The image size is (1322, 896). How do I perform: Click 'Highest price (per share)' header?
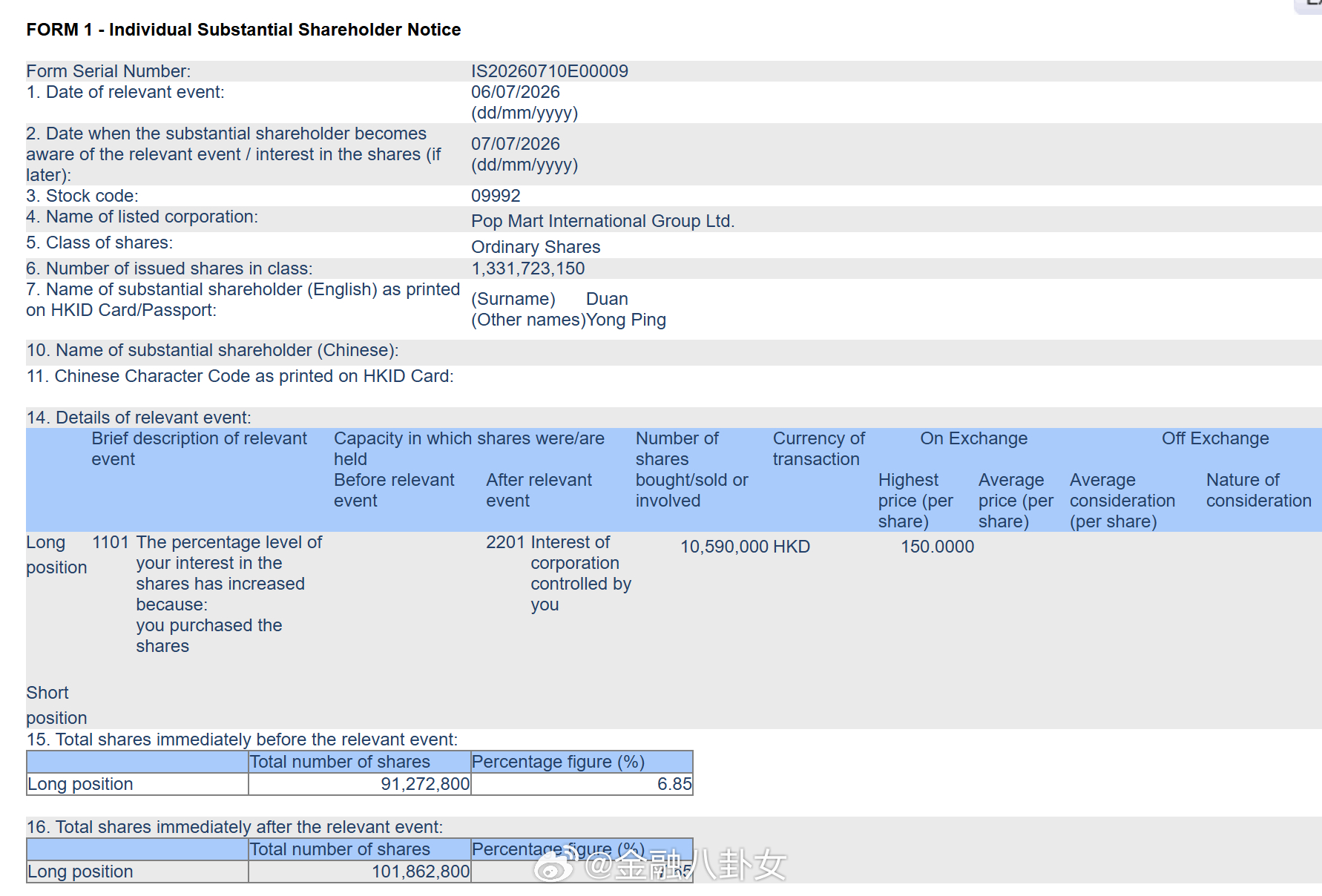pos(915,501)
